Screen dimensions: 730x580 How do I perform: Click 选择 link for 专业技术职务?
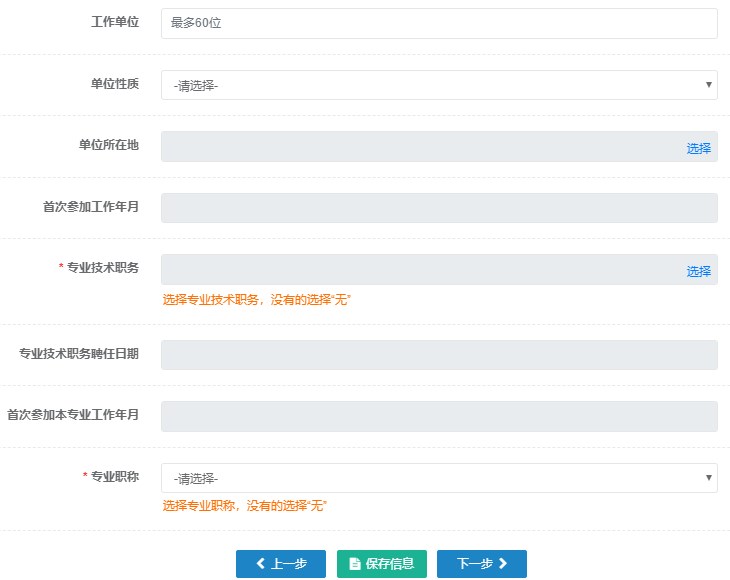pyautogui.click(x=698, y=271)
